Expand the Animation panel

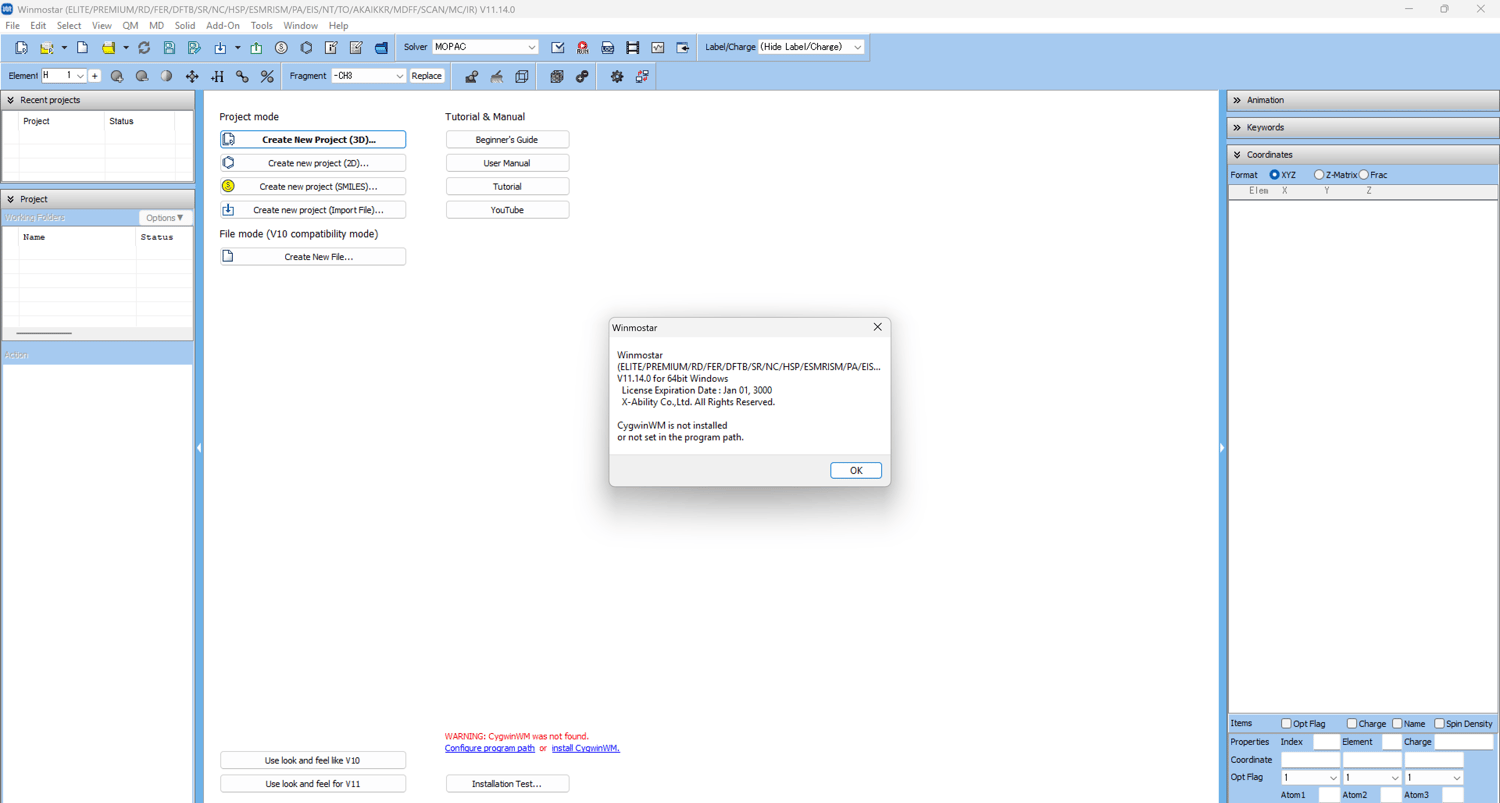point(1237,100)
